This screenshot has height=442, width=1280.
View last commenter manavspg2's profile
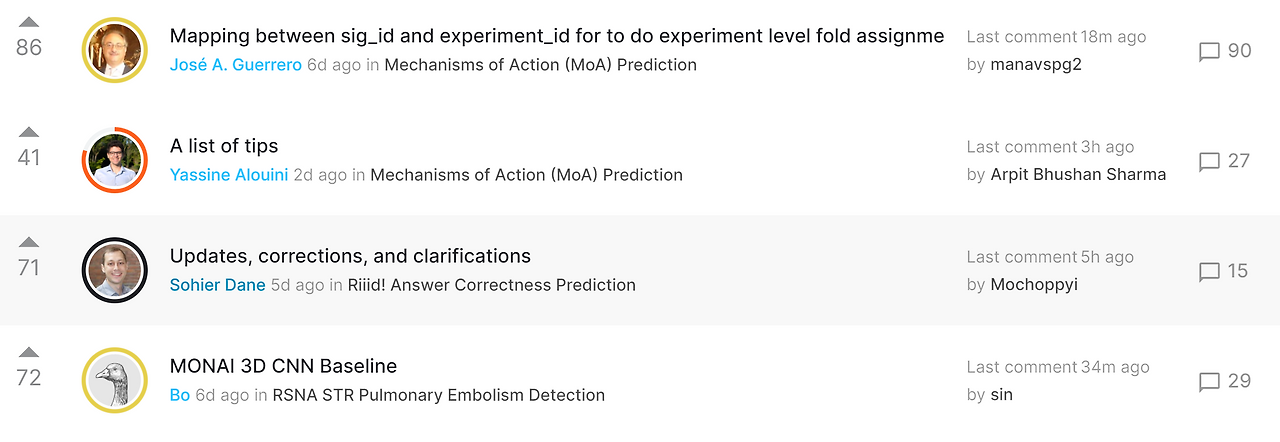(x=1036, y=65)
